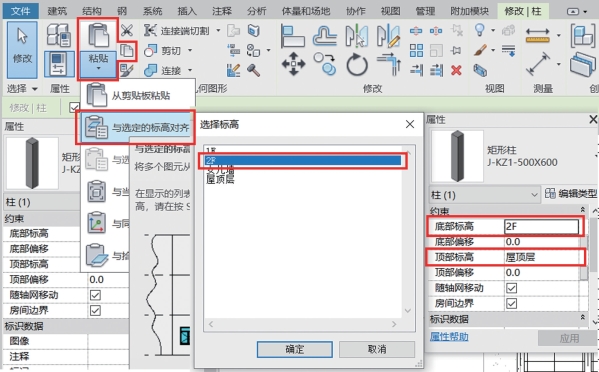Screen dimensions: 599x372
Task: Toggle 房间边界 checkbox in left properties panel
Action: pyautogui.click(x=95, y=311)
